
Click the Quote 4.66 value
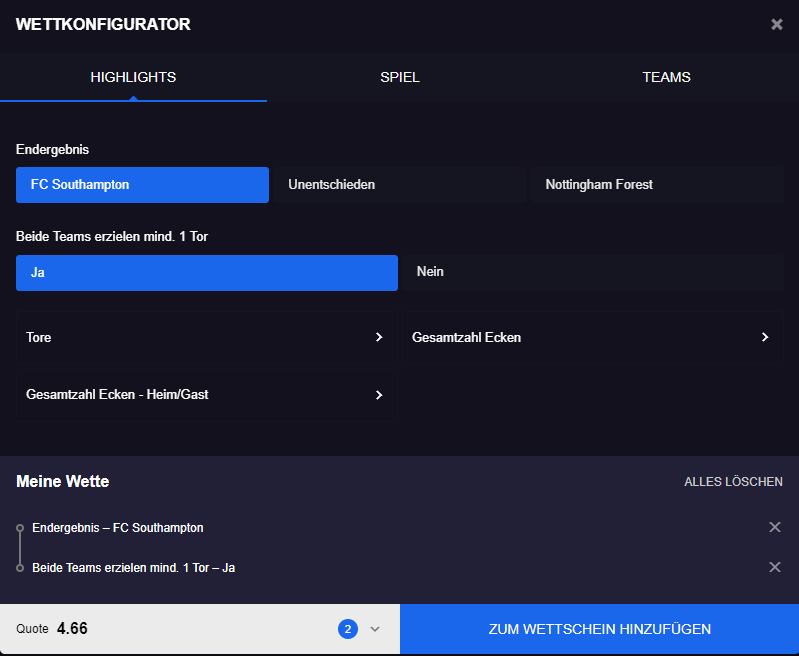[x=72, y=628]
